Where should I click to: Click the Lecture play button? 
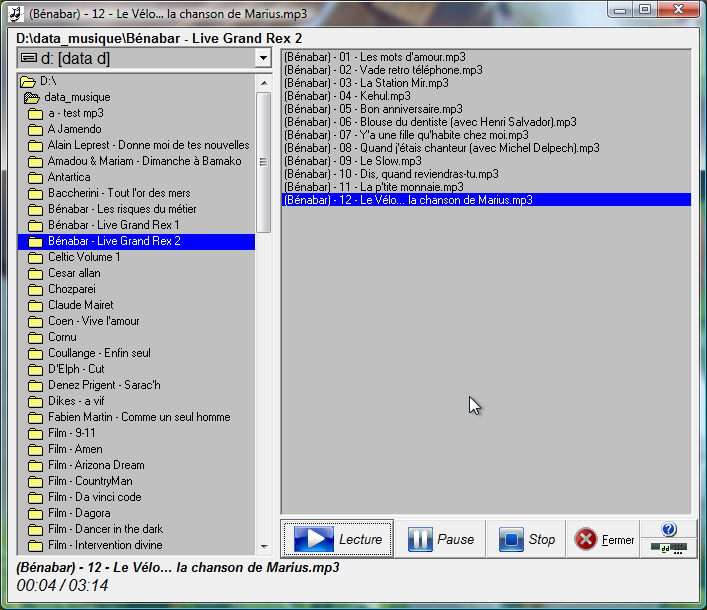337,539
